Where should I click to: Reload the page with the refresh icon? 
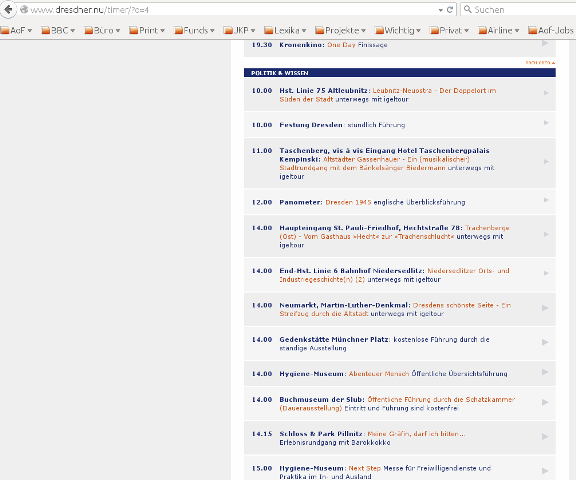(x=450, y=10)
